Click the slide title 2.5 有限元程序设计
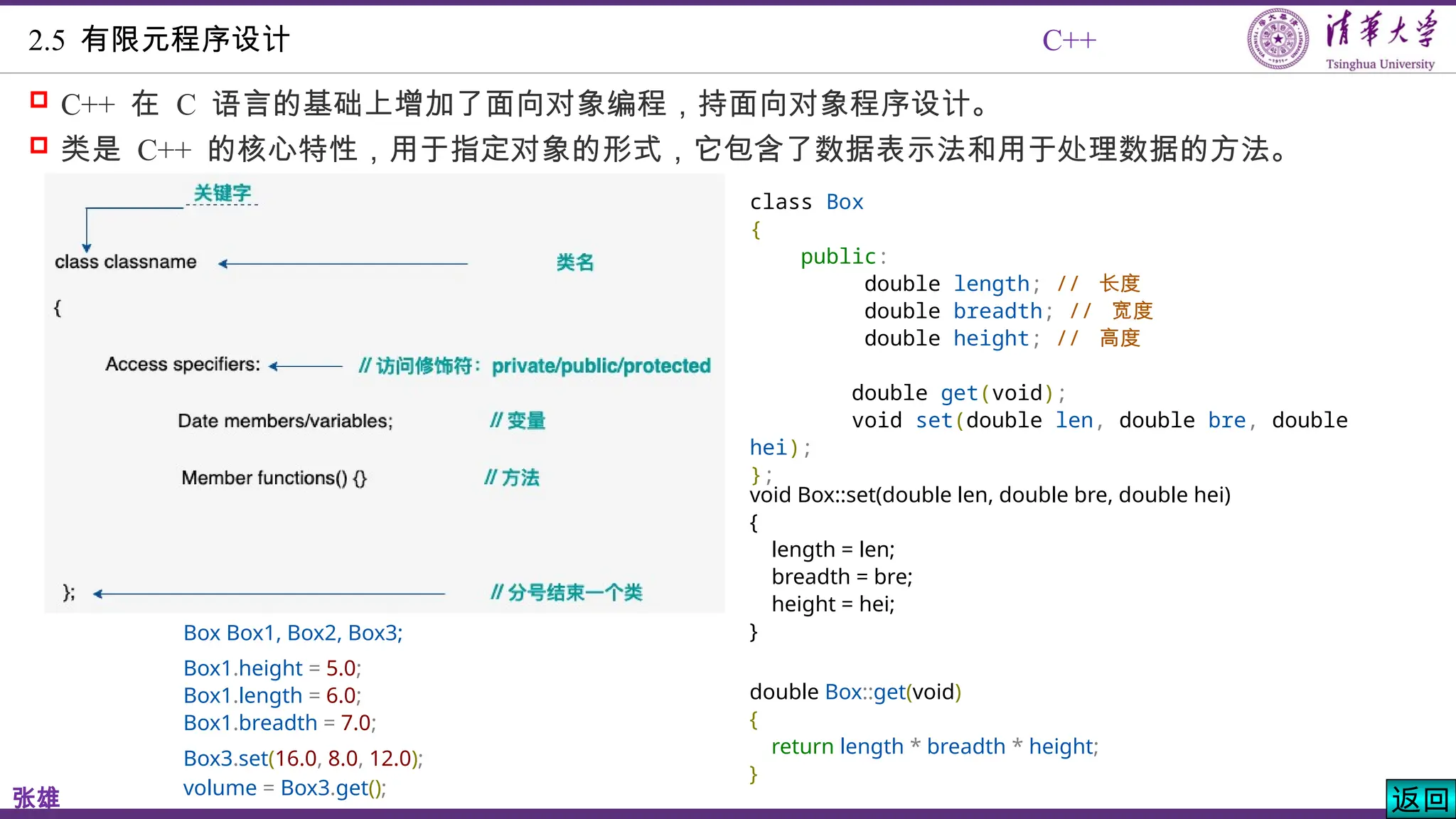Image resolution: width=1456 pixels, height=819 pixels. pyautogui.click(x=159, y=40)
